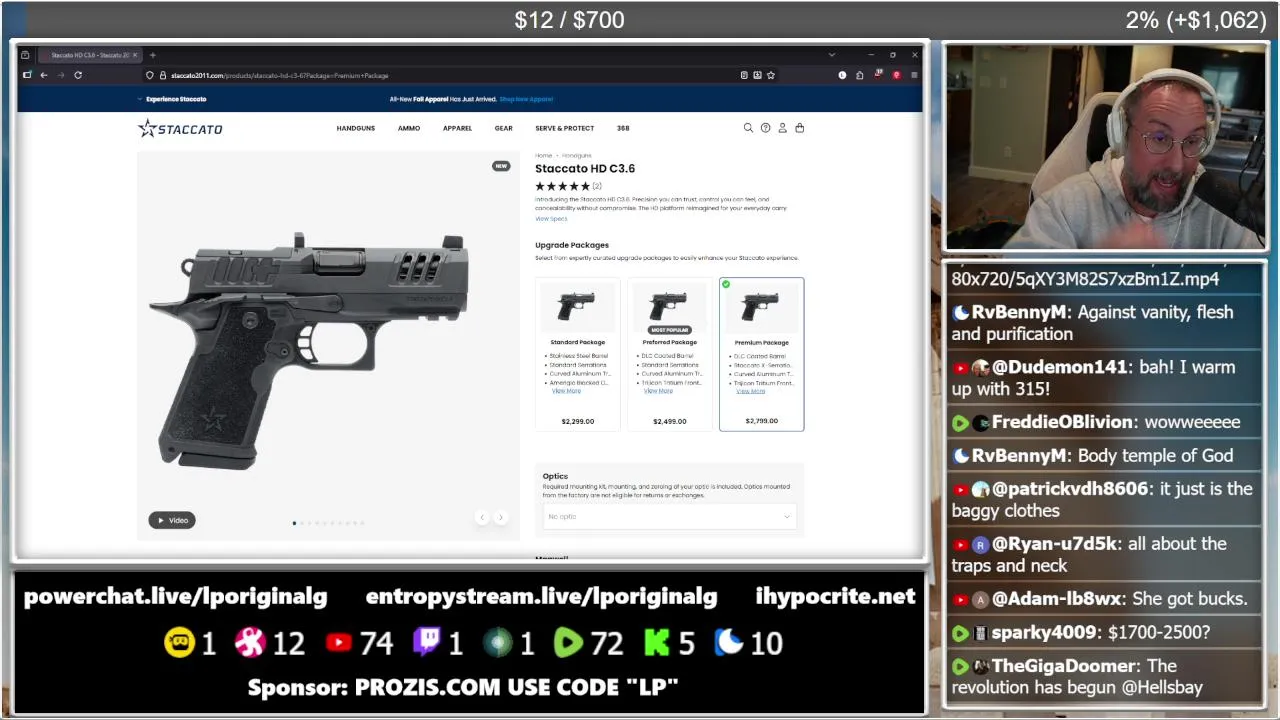Click the Staccato star logo

[180, 128]
